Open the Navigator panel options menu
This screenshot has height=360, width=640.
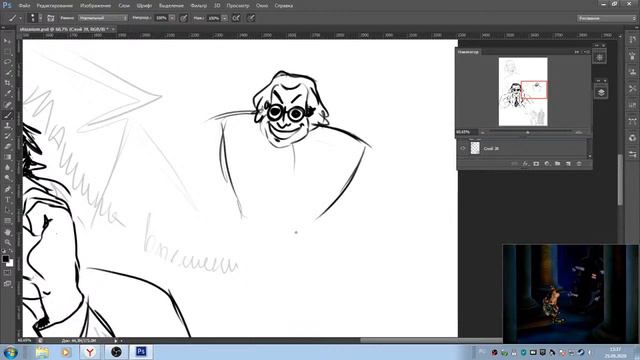click(x=587, y=52)
